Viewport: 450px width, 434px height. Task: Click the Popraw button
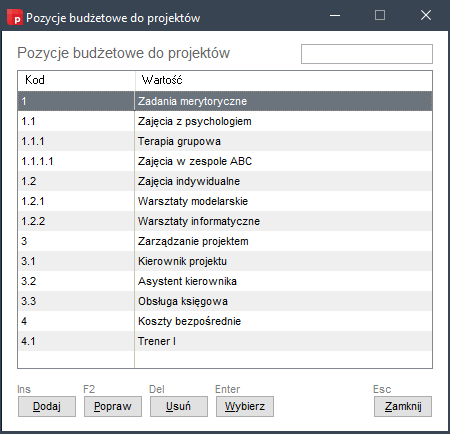(x=113, y=406)
